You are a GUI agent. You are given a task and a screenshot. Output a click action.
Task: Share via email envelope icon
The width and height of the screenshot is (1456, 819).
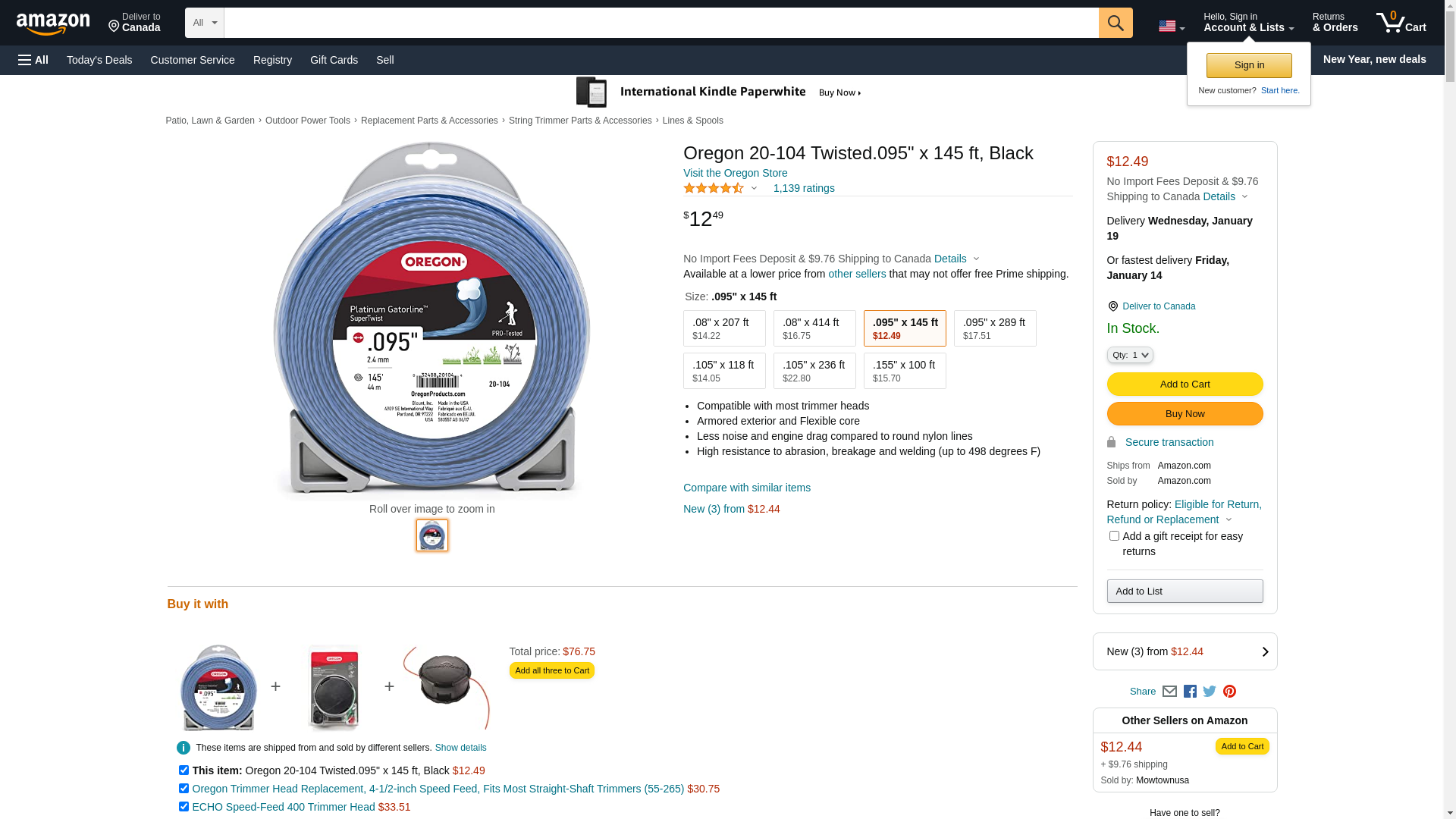(1169, 692)
